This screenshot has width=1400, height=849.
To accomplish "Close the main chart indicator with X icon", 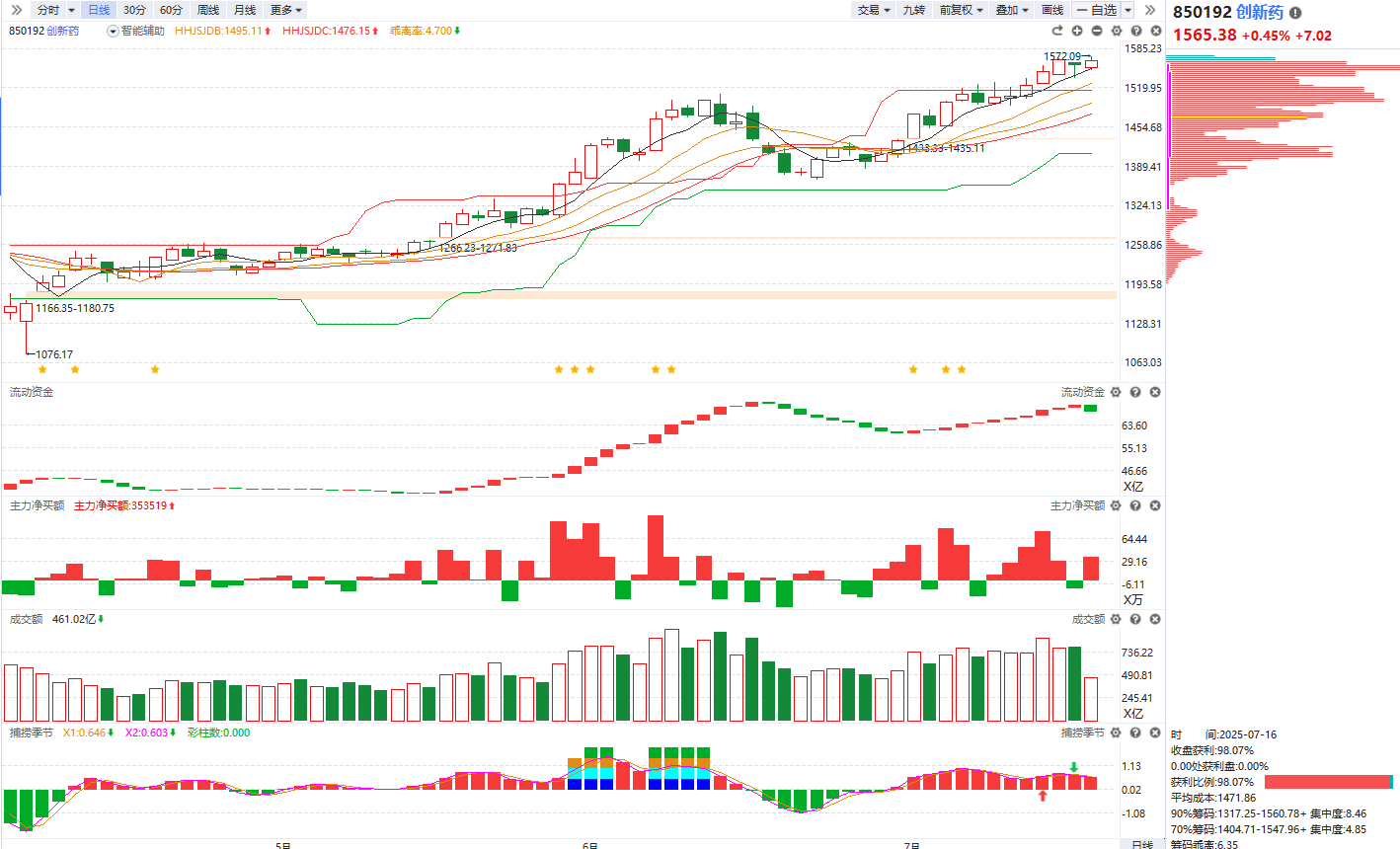I will (x=1156, y=31).
